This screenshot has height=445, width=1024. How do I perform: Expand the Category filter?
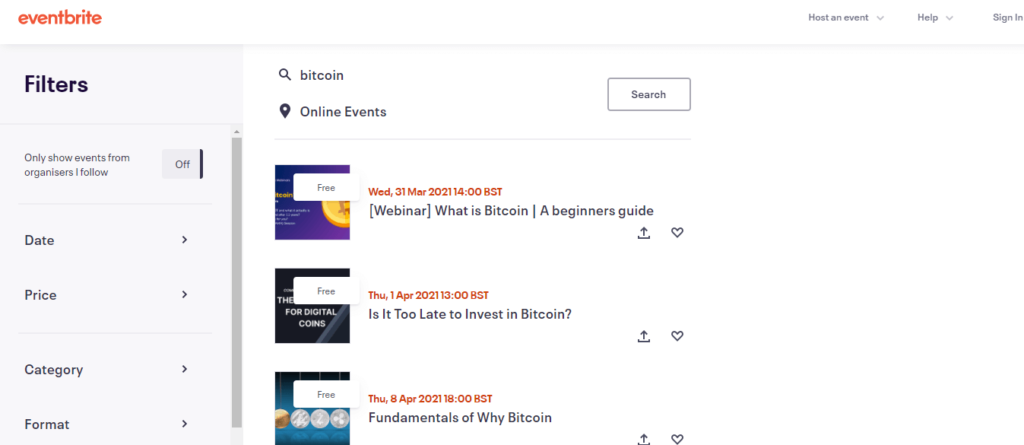point(106,369)
